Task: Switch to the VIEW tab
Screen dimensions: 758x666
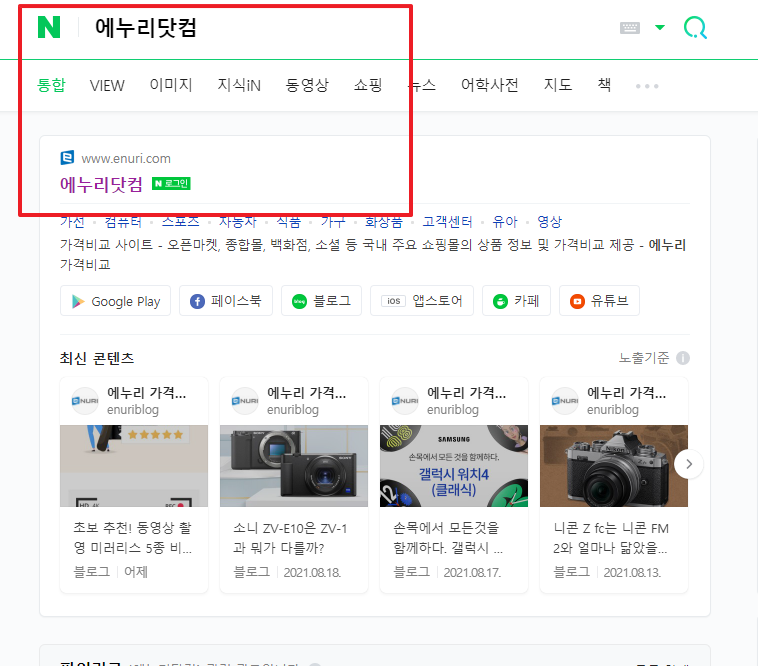Action: (107, 86)
